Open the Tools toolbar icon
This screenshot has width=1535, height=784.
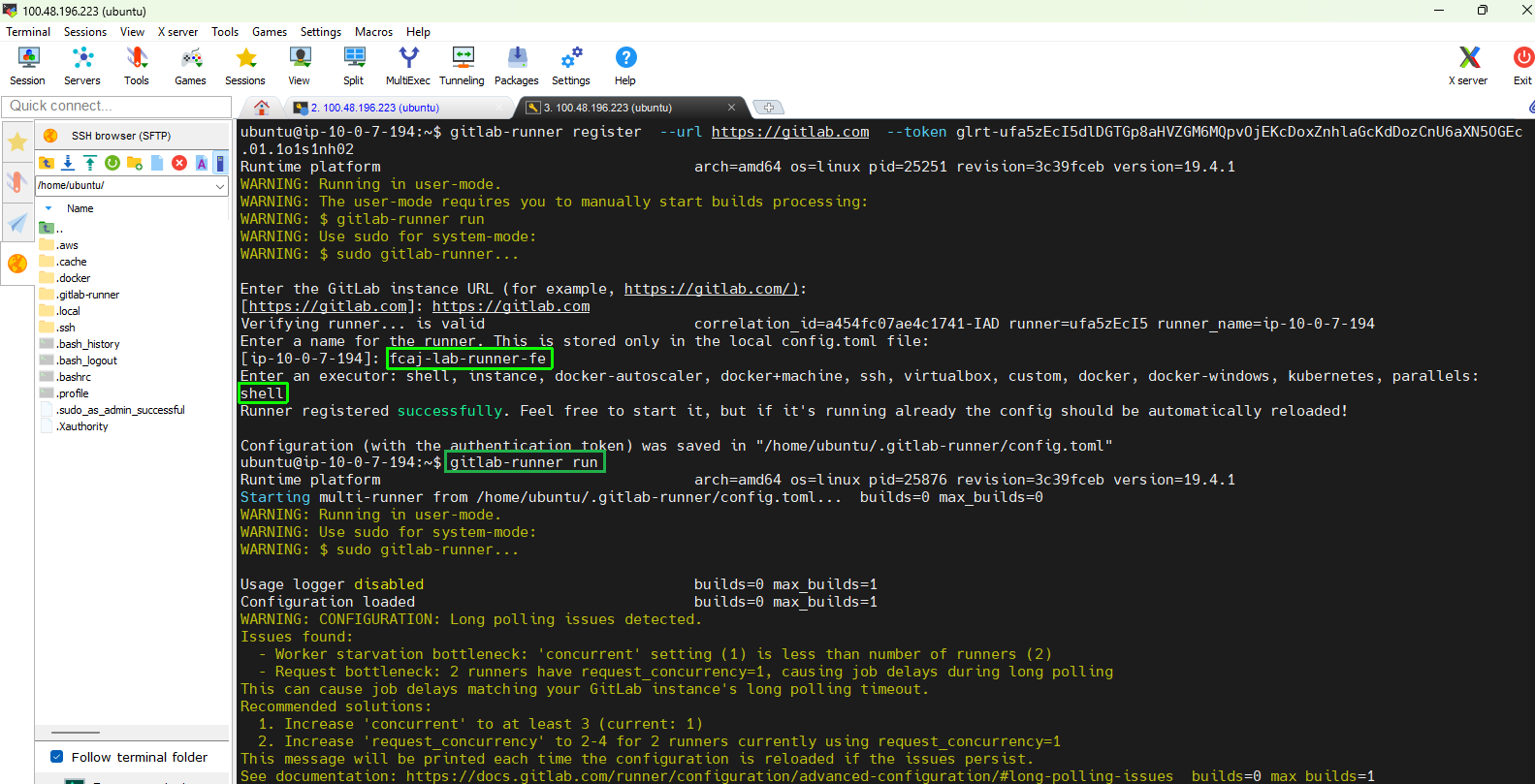tap(137, 66)
